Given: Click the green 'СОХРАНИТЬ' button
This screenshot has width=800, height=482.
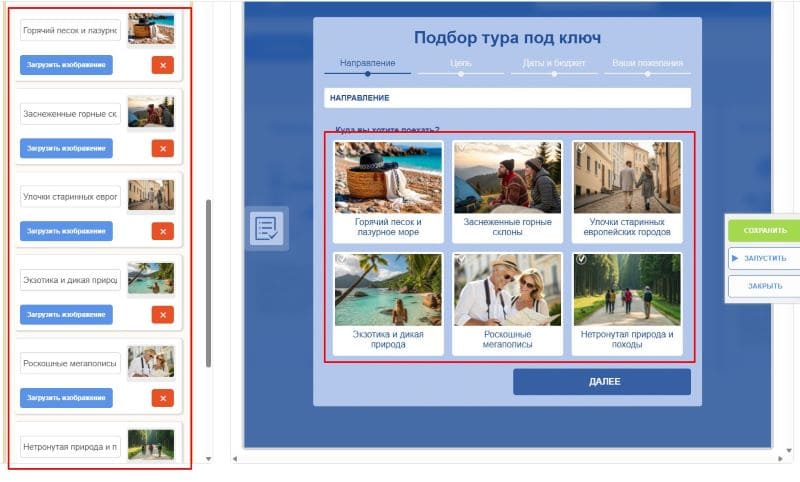Looking at the screenshot, I should click(764, 231).
